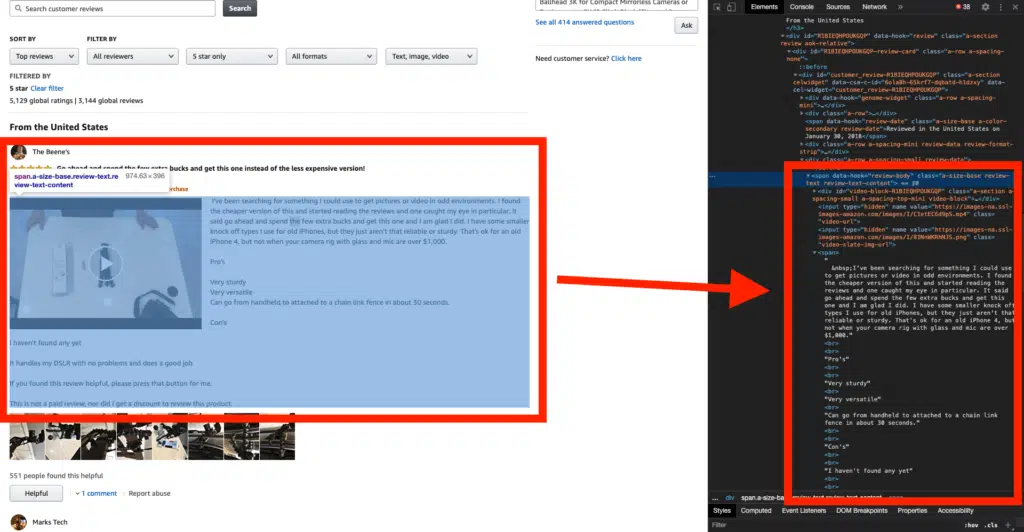This screenshot has height=532, width=1024.
Task: Click the 'From the United States' heading
Action: coord(59,127)
